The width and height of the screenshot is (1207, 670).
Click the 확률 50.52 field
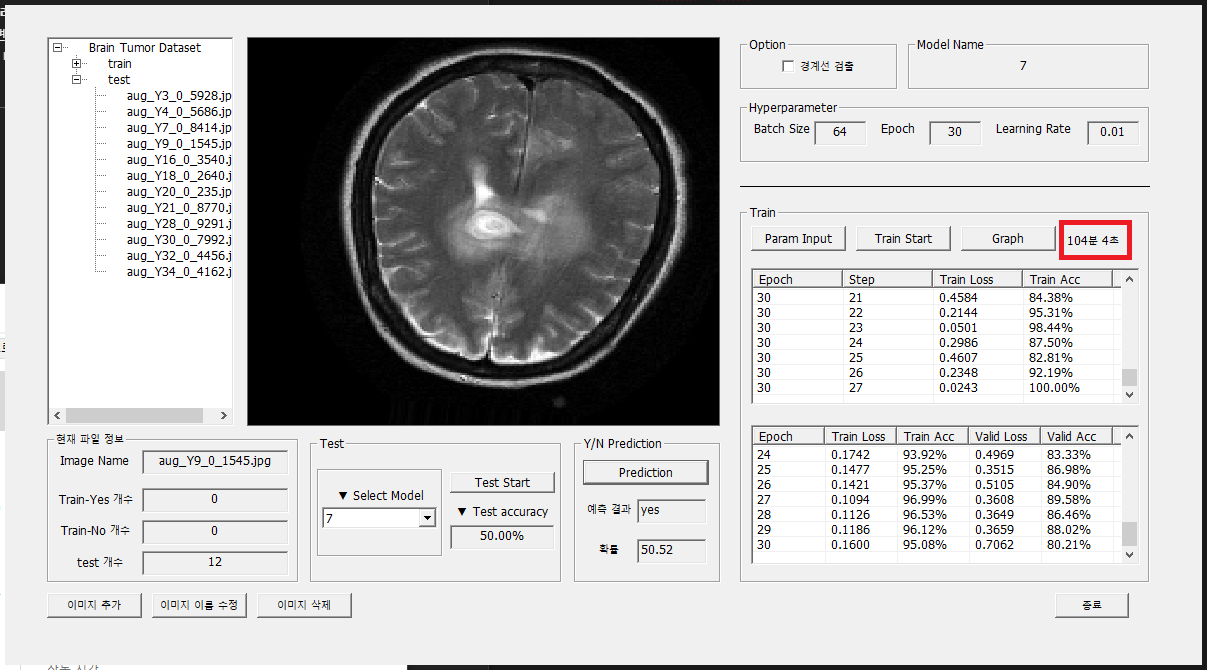coord(671,551)
